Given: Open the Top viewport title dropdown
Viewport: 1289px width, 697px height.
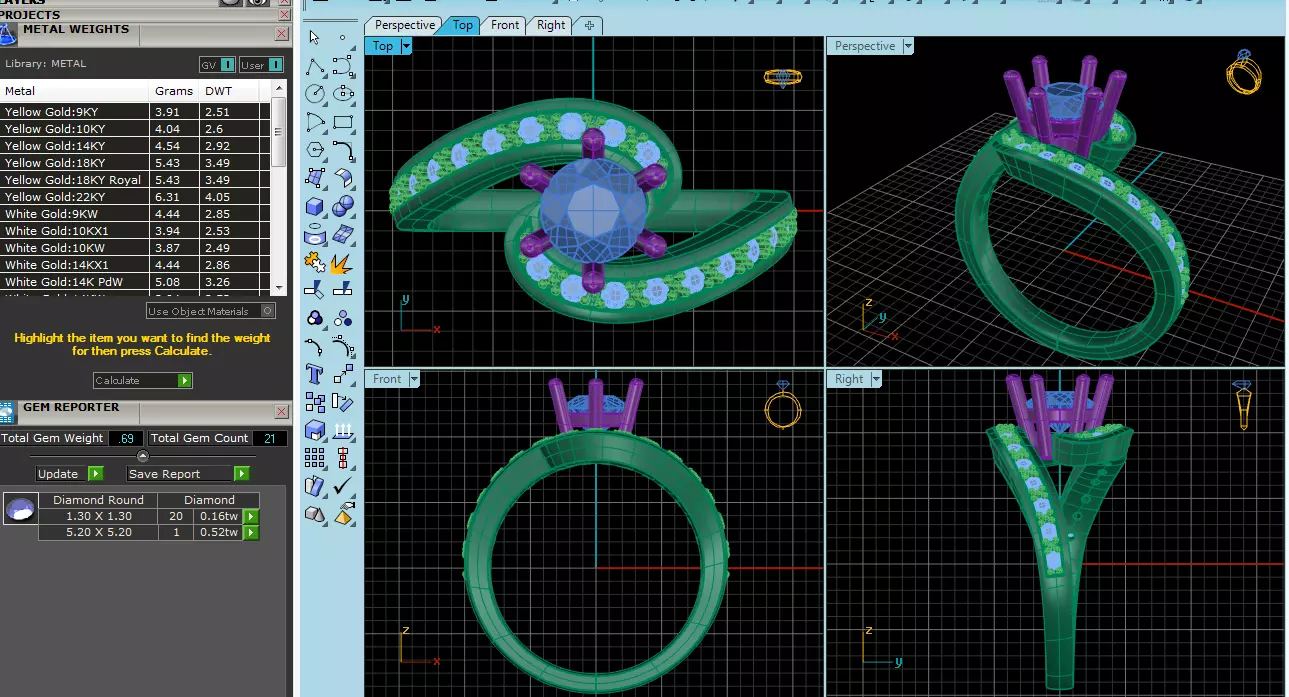Looking at the screenshot, I should pos(406,46).
